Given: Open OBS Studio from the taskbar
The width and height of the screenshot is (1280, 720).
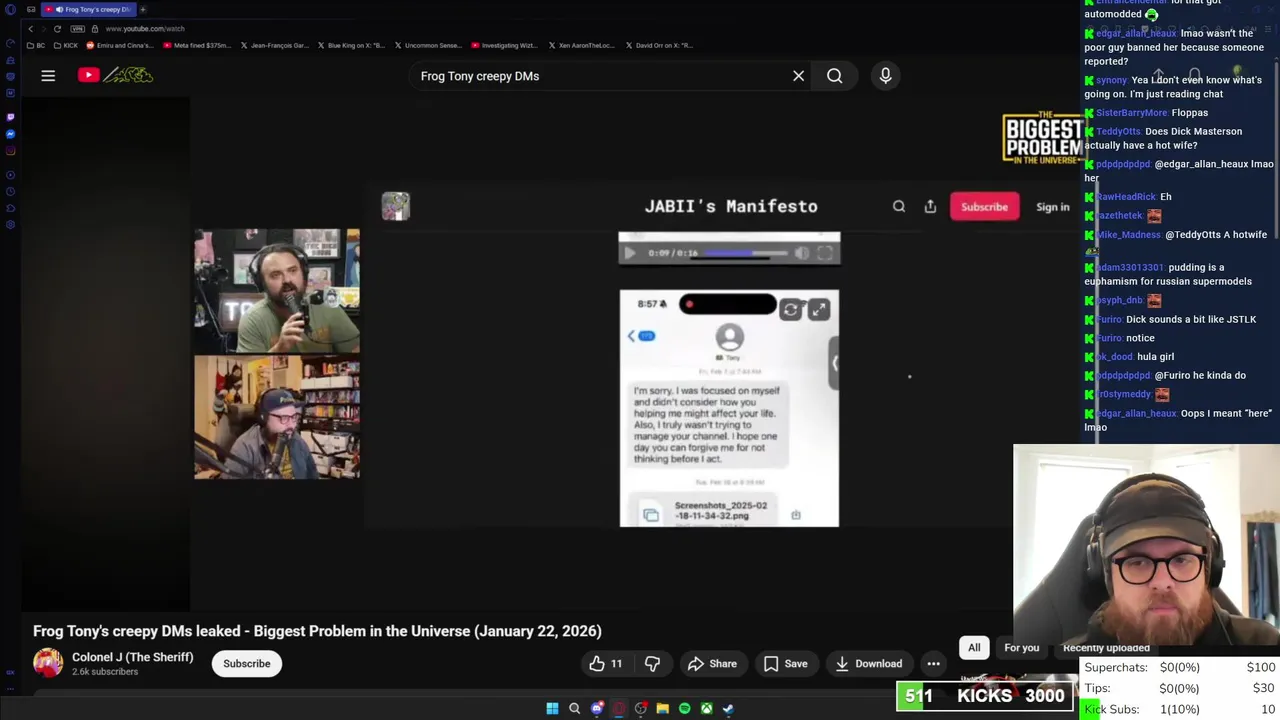Looking at the screenshot, I should click(640, 709).
